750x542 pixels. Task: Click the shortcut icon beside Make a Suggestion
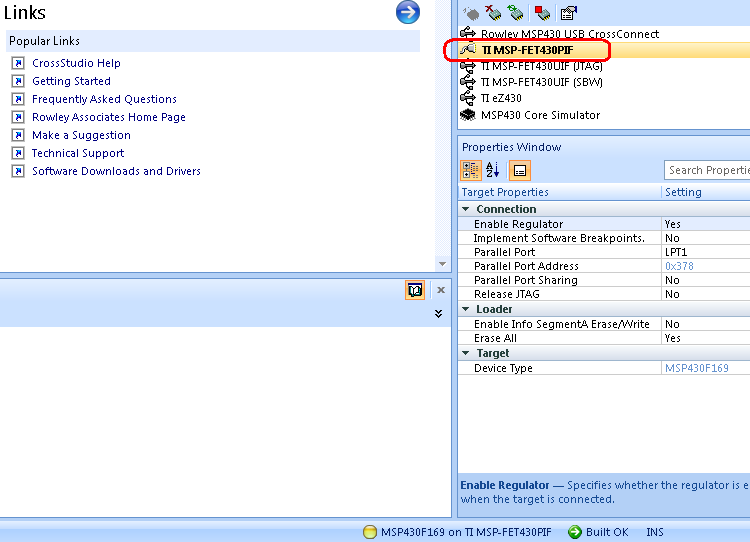tap(18, 135)
